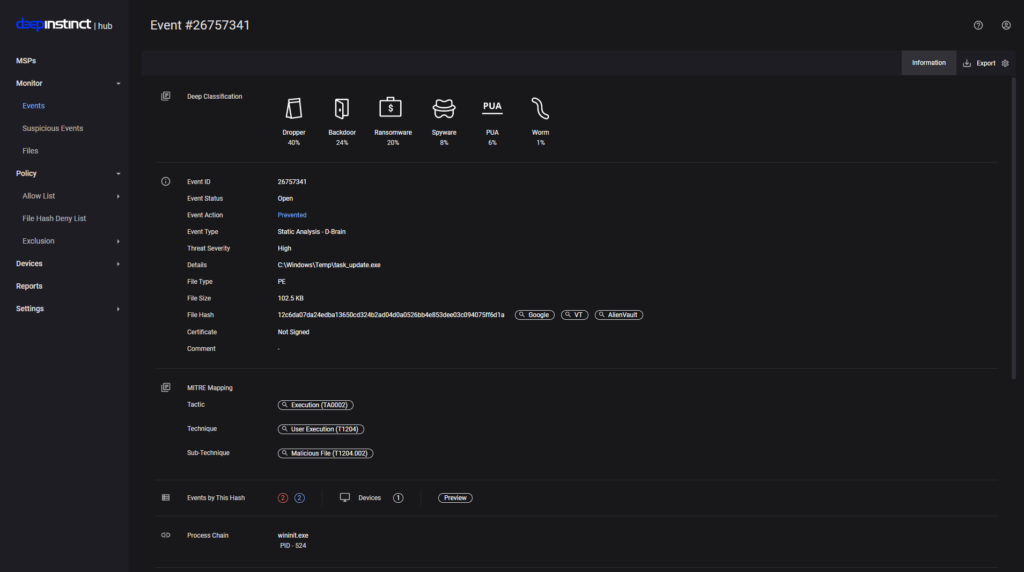Click the Prevented event action link
Viewport: 1024px width, 572px height.
coord(292,215)
